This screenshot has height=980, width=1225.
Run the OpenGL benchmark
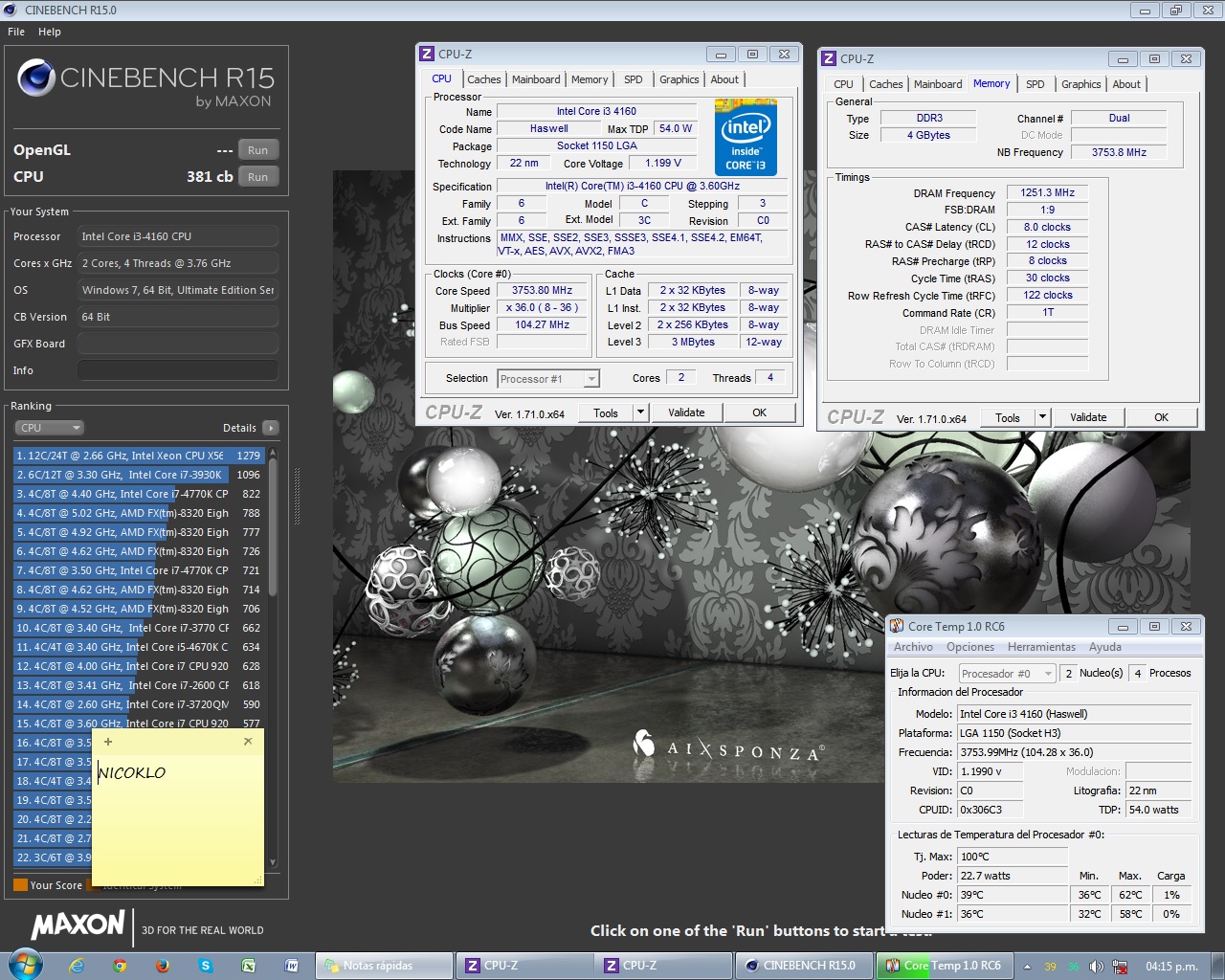(x=257, y=150)
